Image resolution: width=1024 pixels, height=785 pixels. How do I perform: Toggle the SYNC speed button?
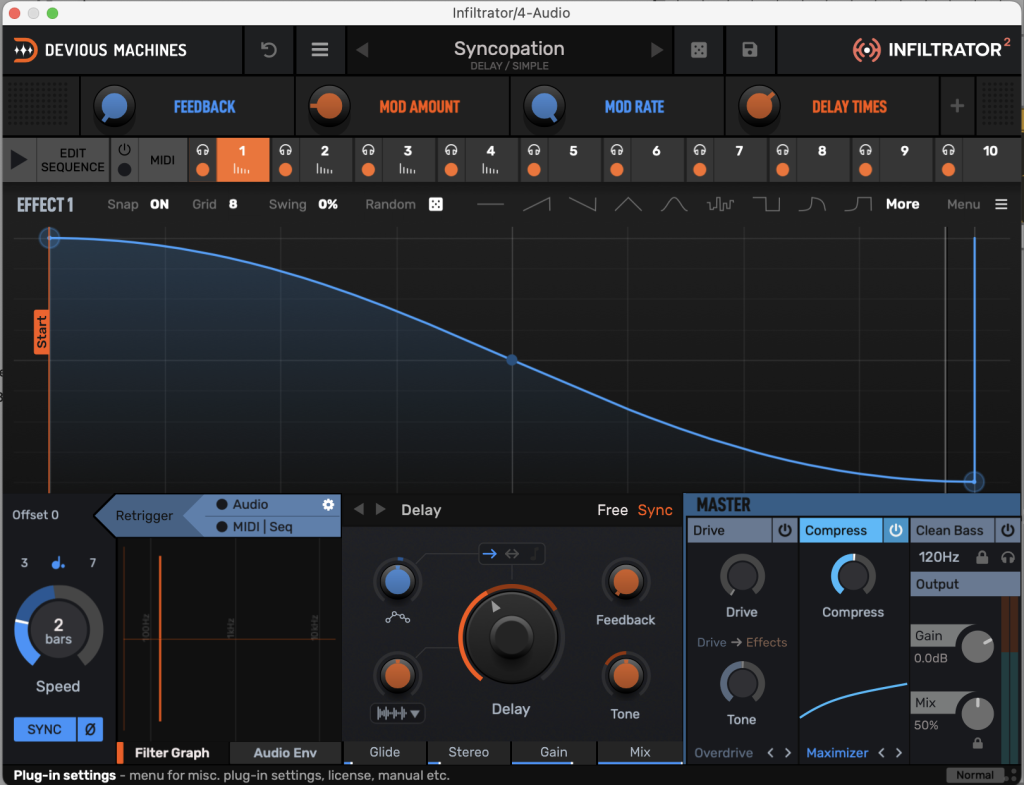44,729
